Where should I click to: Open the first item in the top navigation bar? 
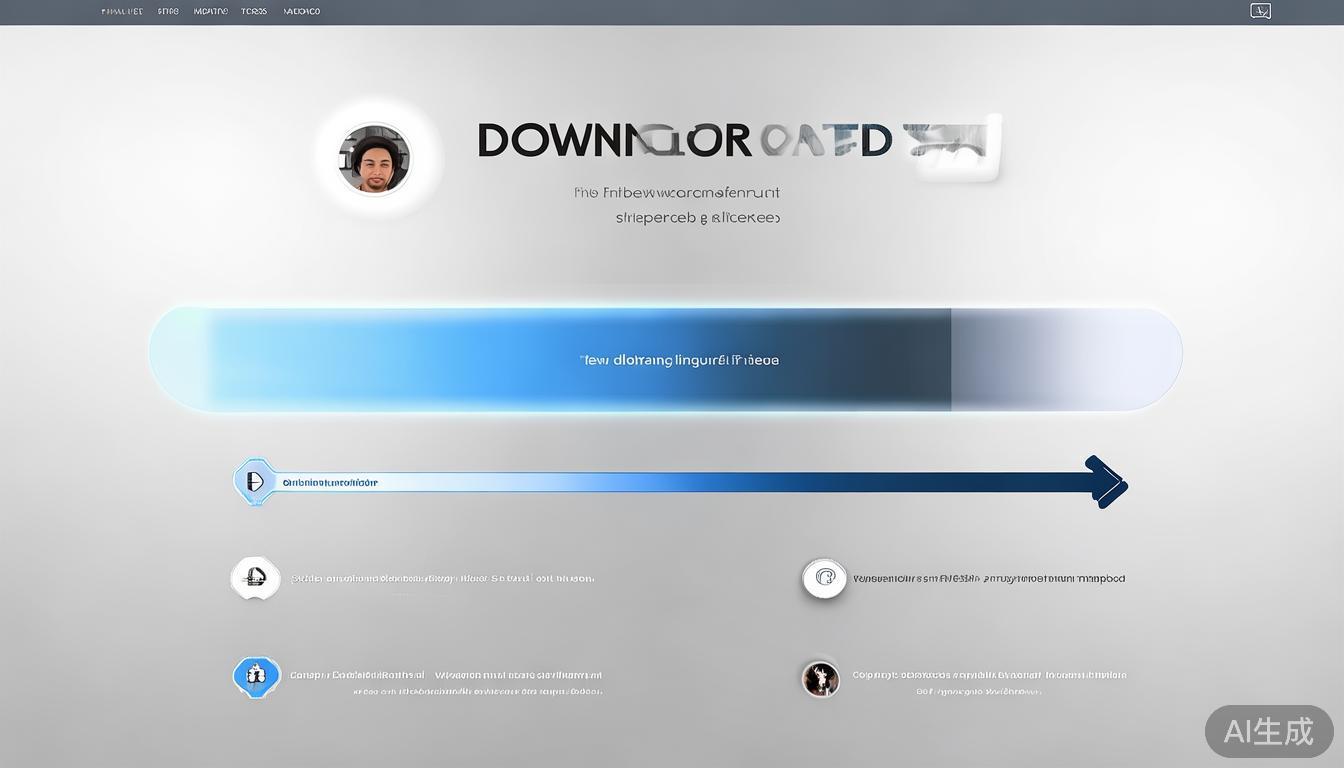tap(122, 12)
